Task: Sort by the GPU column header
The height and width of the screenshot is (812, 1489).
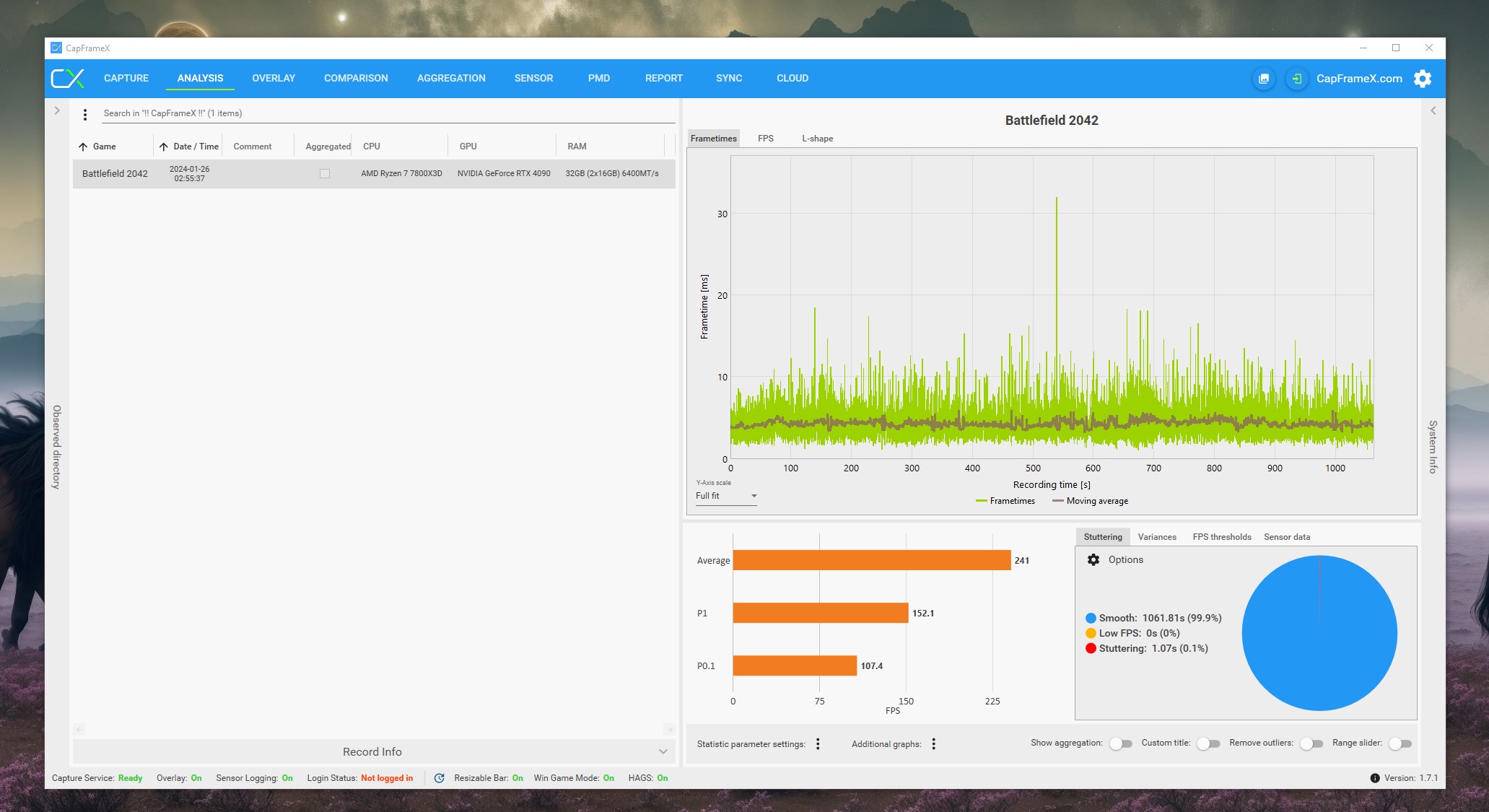Action: click(x=468, y=147)
